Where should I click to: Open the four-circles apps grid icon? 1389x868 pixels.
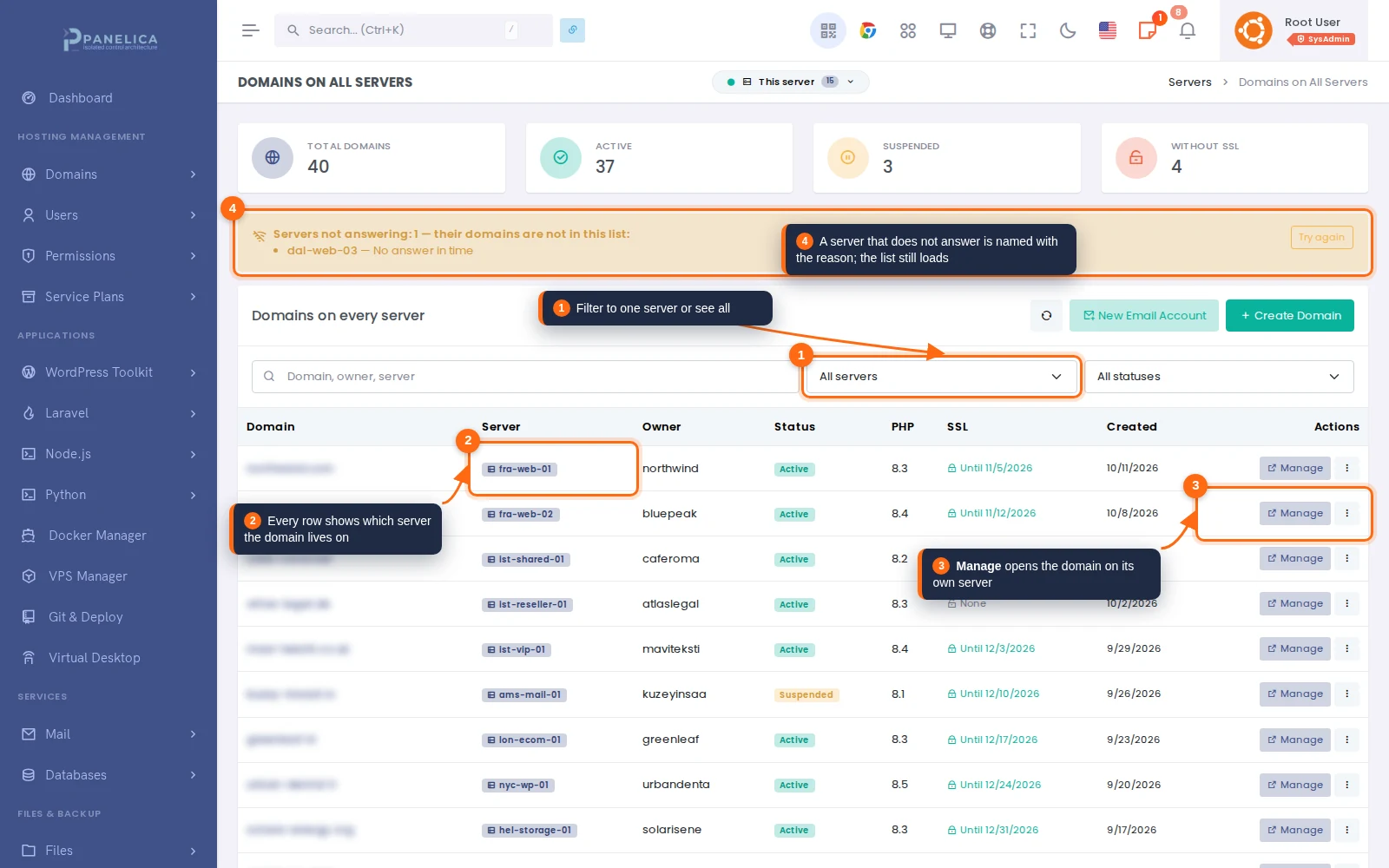pyautogui.click(x=908, y=30)
